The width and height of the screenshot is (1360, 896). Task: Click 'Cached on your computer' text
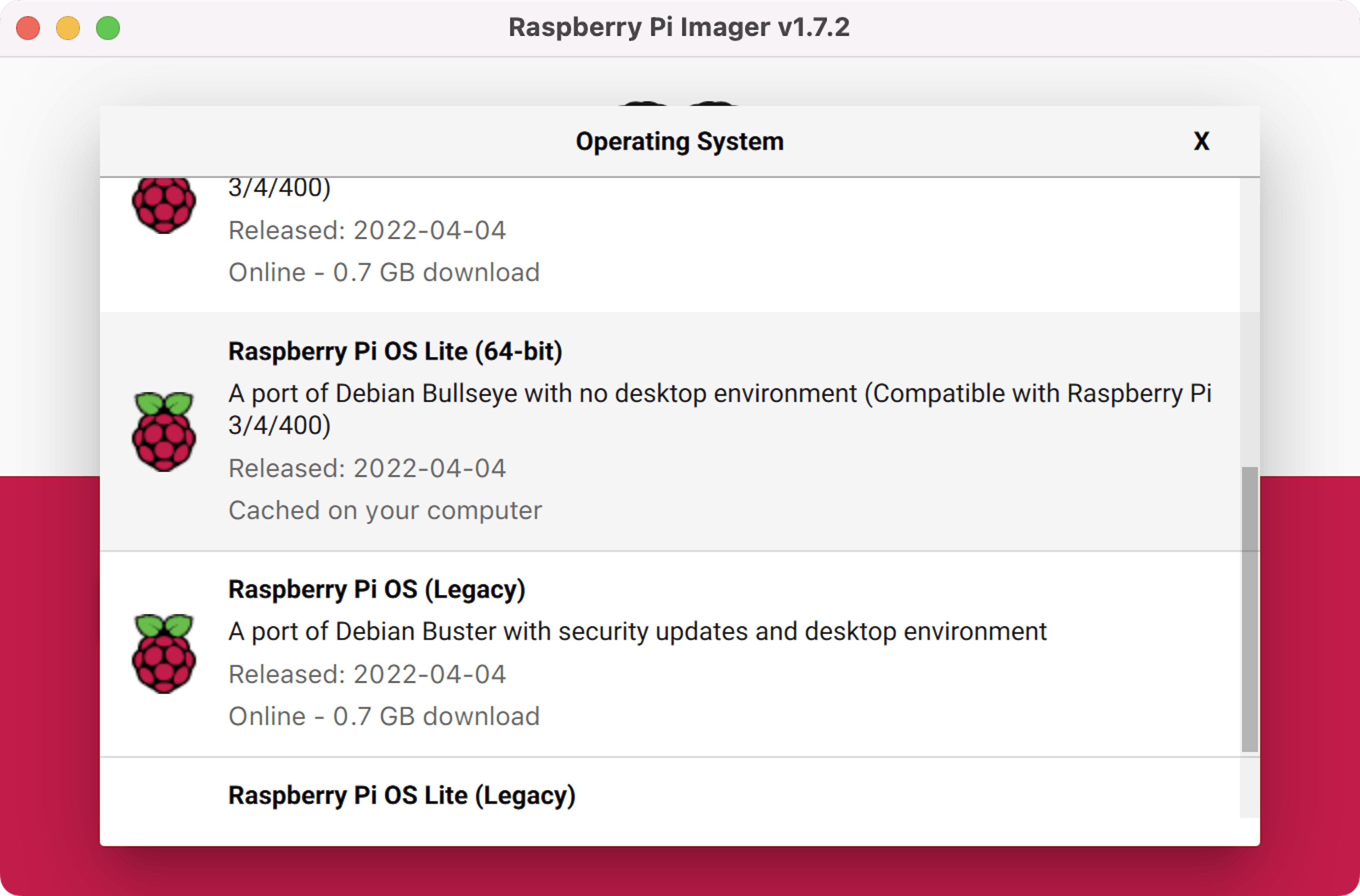385,510
